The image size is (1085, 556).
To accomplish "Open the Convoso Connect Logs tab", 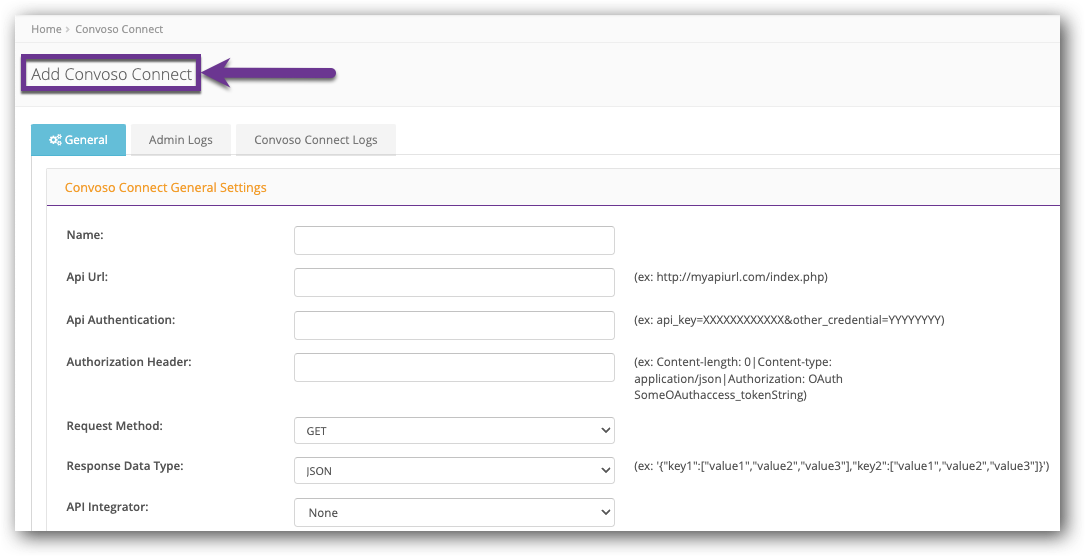I will [316, 140].
